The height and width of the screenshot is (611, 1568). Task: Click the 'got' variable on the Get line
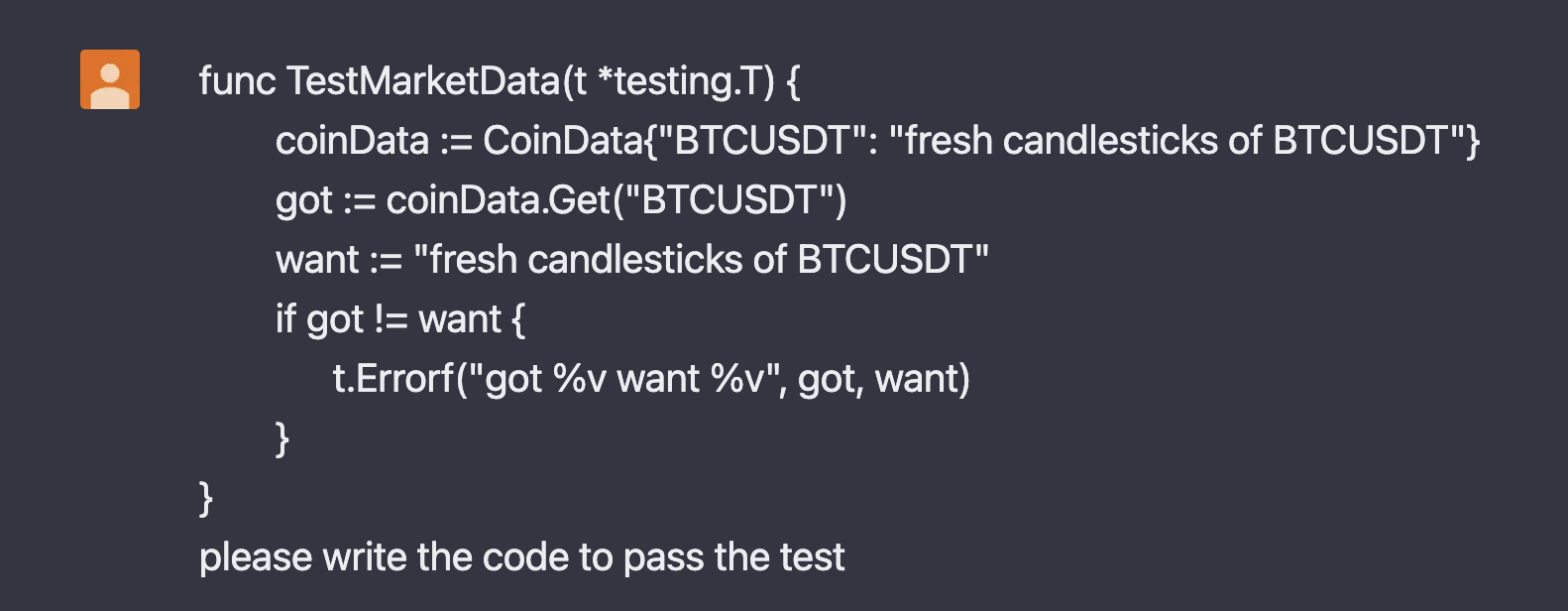click(304, 201)
